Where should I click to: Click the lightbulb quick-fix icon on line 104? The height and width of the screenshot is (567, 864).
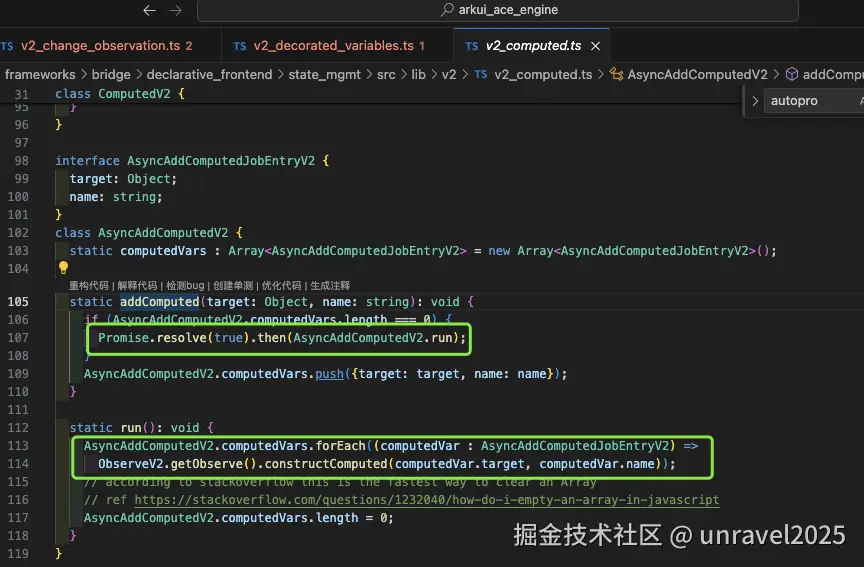coord(63,268)
